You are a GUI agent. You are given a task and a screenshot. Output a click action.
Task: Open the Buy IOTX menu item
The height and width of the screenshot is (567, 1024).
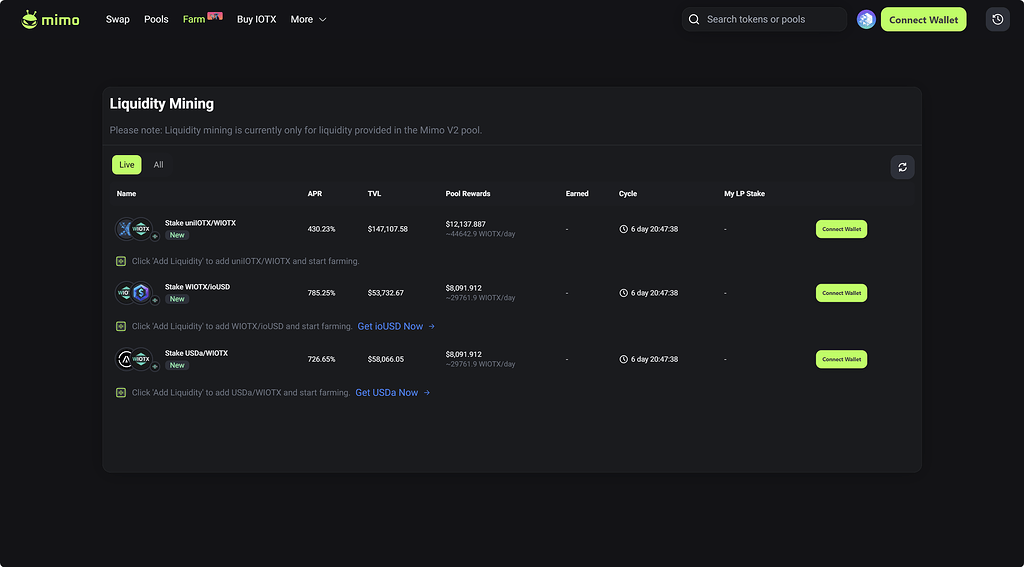coord(256,19)
